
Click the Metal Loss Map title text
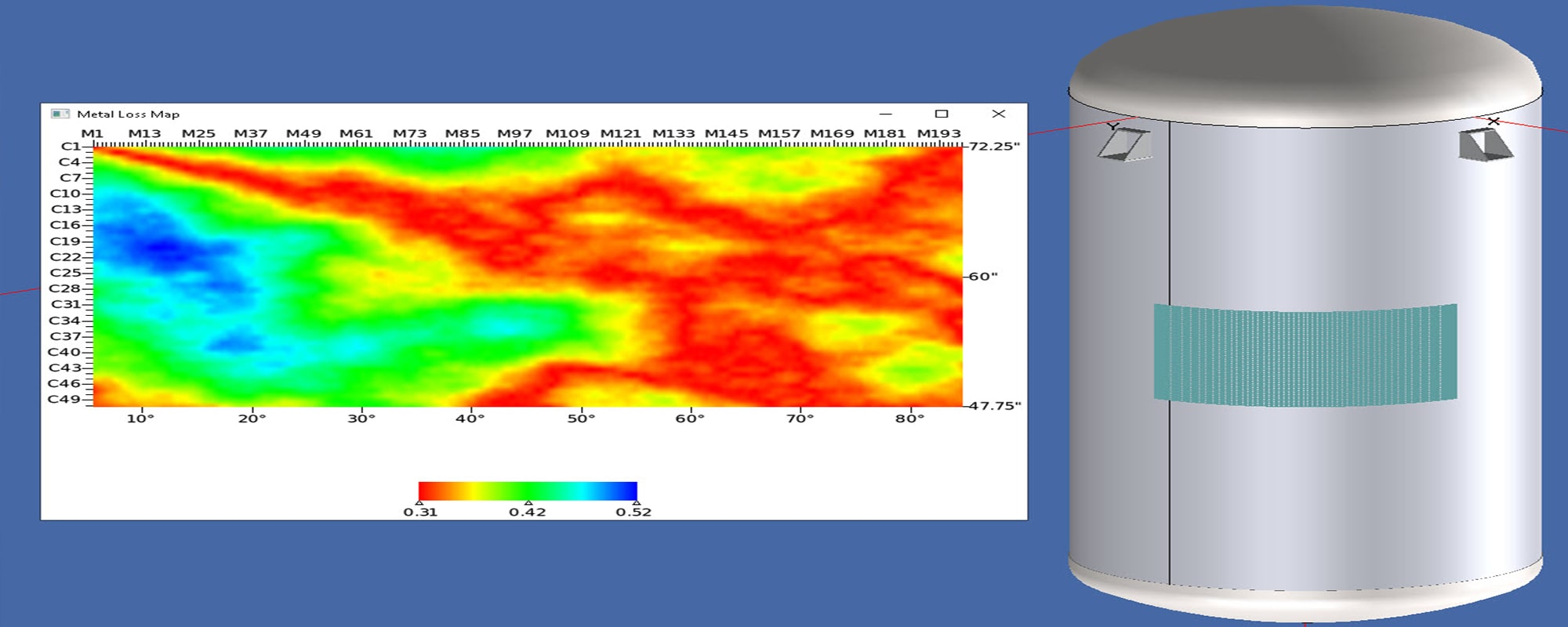point(128,114)
